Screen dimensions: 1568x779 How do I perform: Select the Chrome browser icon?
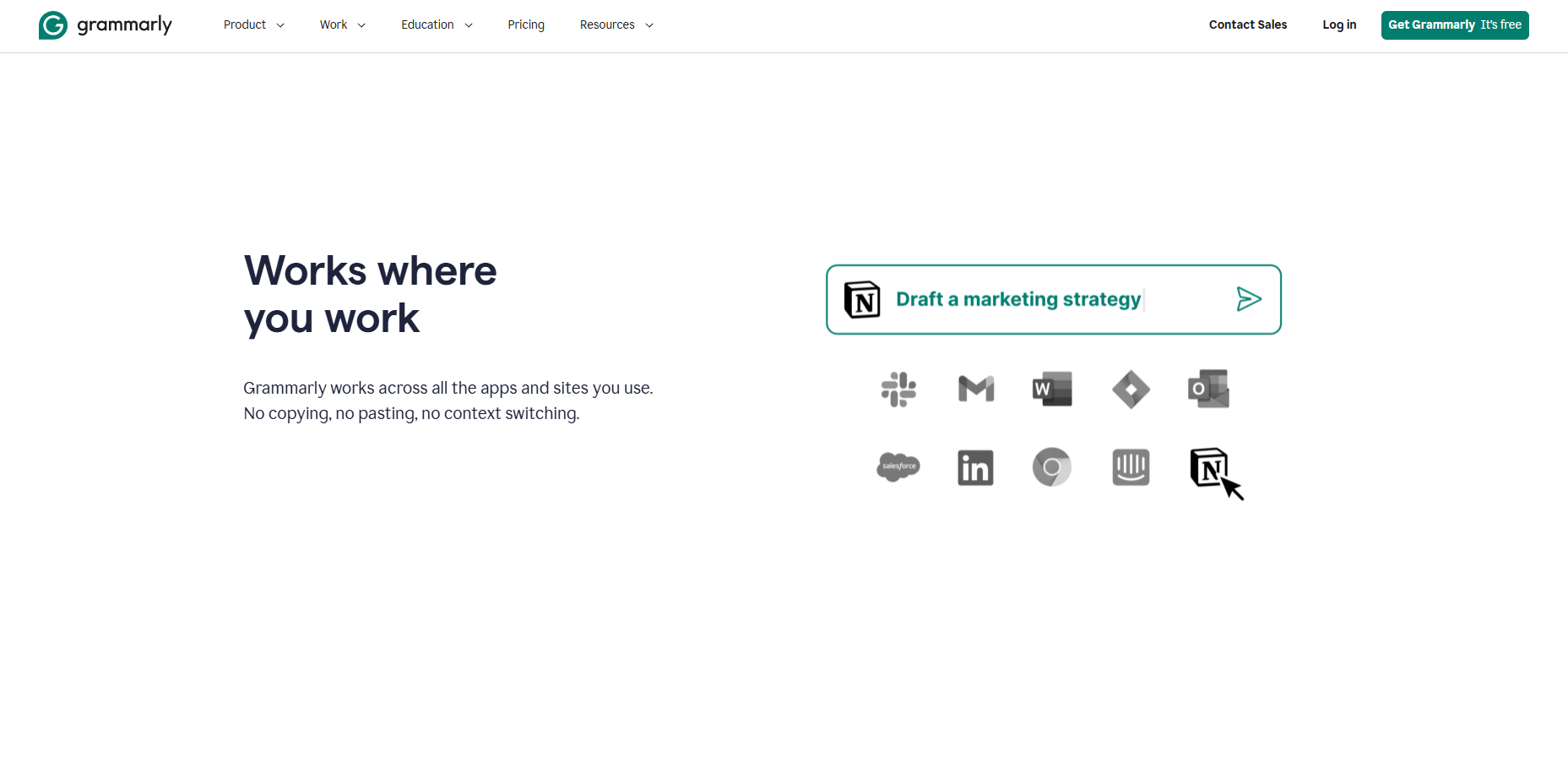[x=1052, y=467]
